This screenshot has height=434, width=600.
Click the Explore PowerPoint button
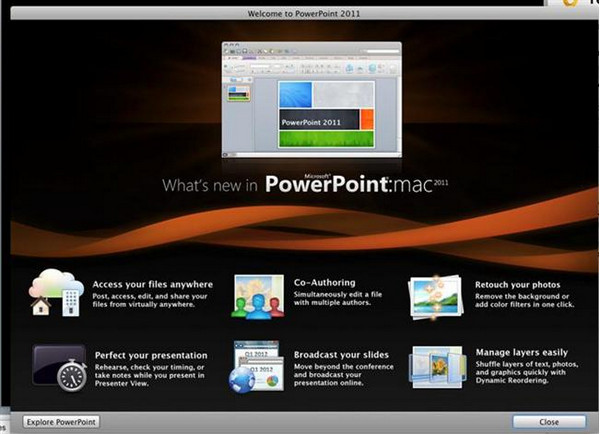(61, 422)
